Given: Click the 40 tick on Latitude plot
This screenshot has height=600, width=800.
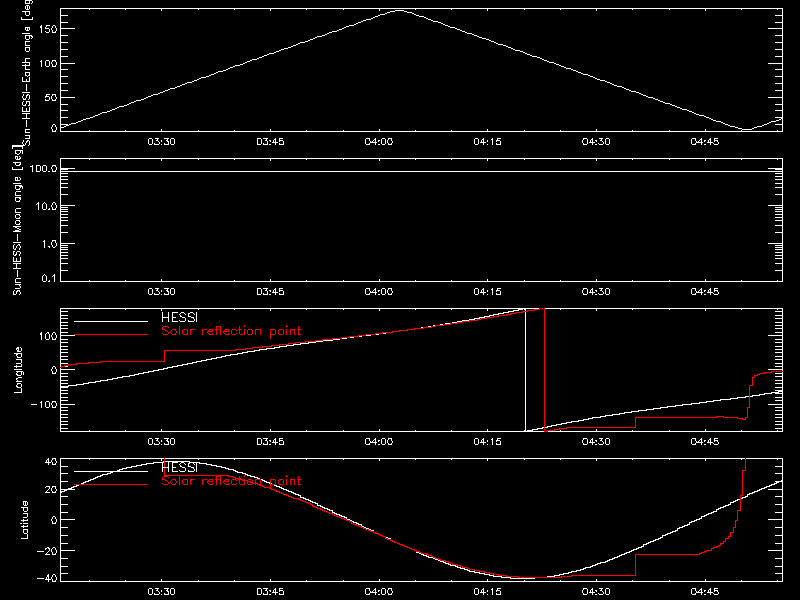Looking at the screenshot, I should pos(51,462).
